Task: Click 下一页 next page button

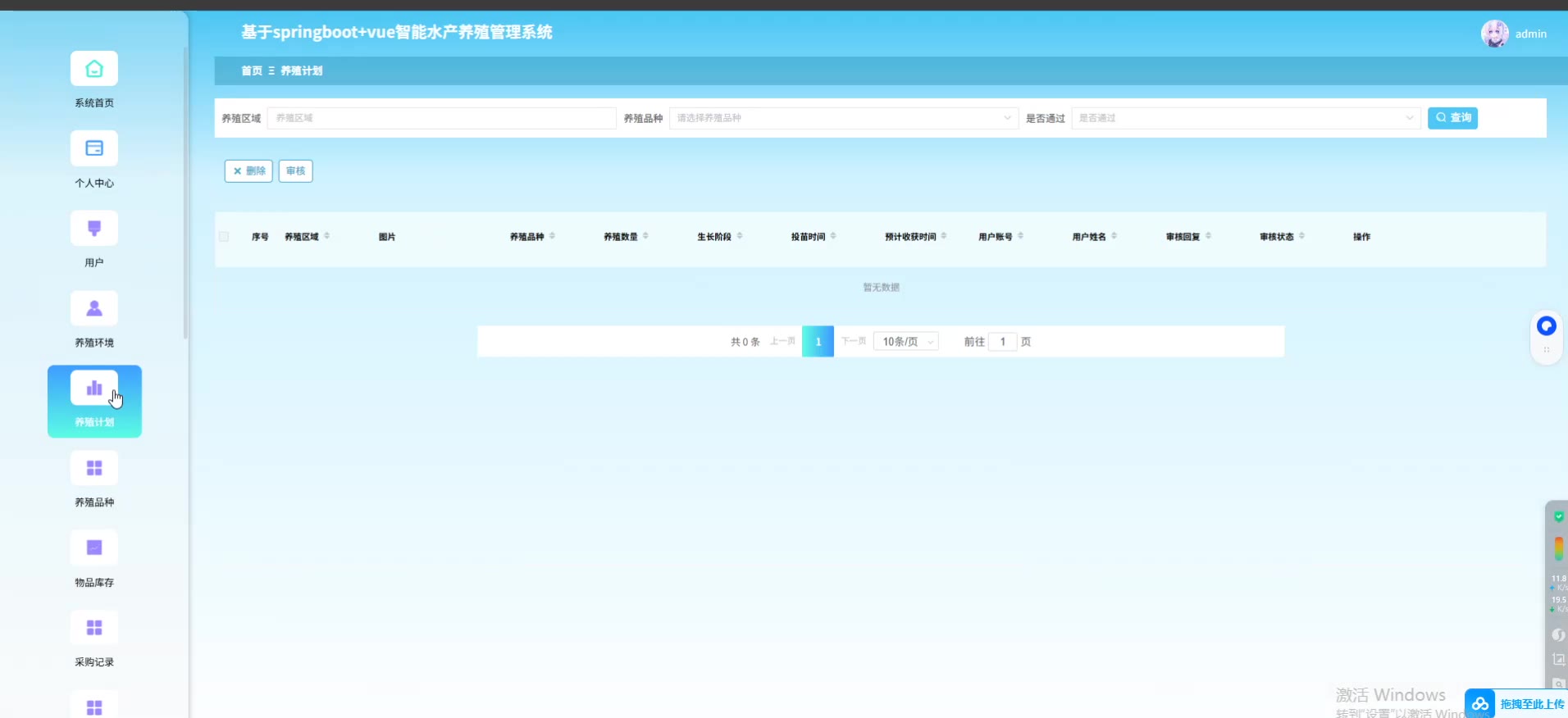Action: 854,342
